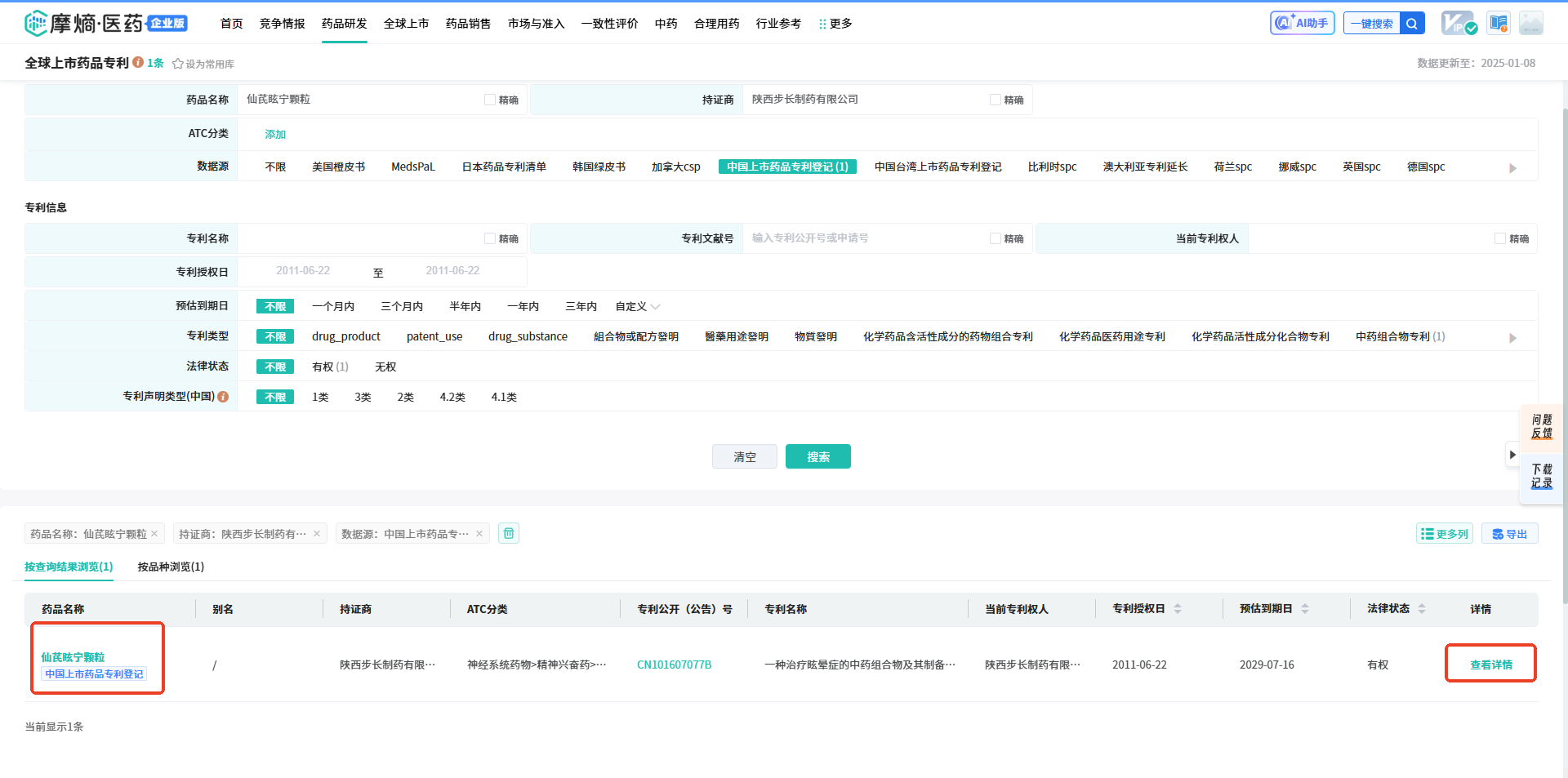Switch to 按查询结果浏览(1) tab

click(x=69, y=567)
